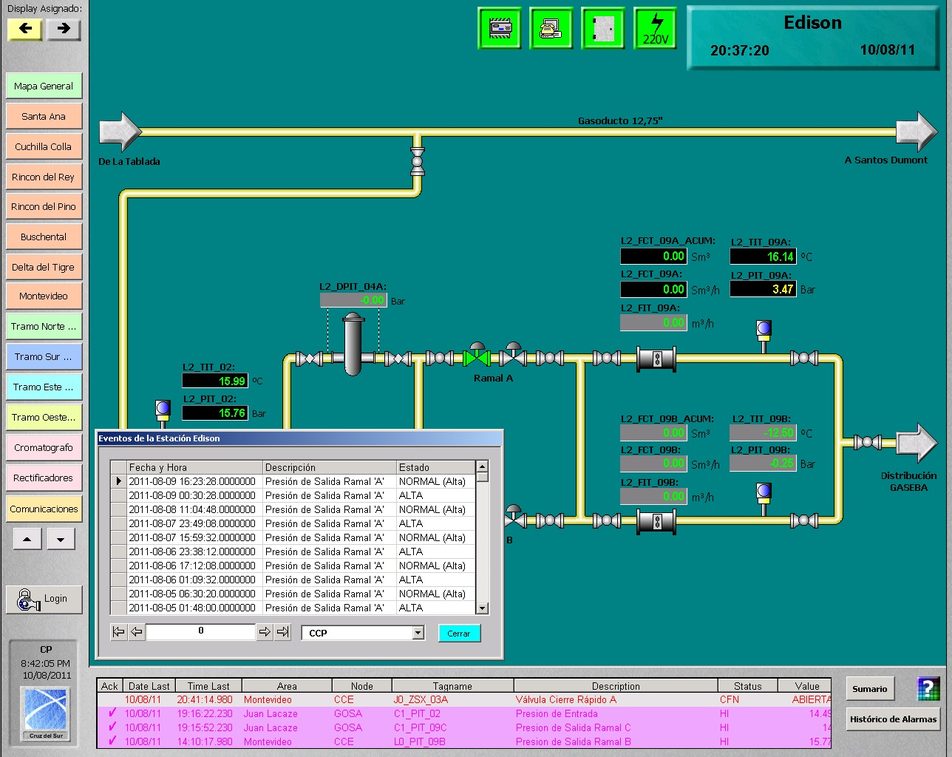Open the telephone communications status icon
952x757 pixels.
(551, 28)
